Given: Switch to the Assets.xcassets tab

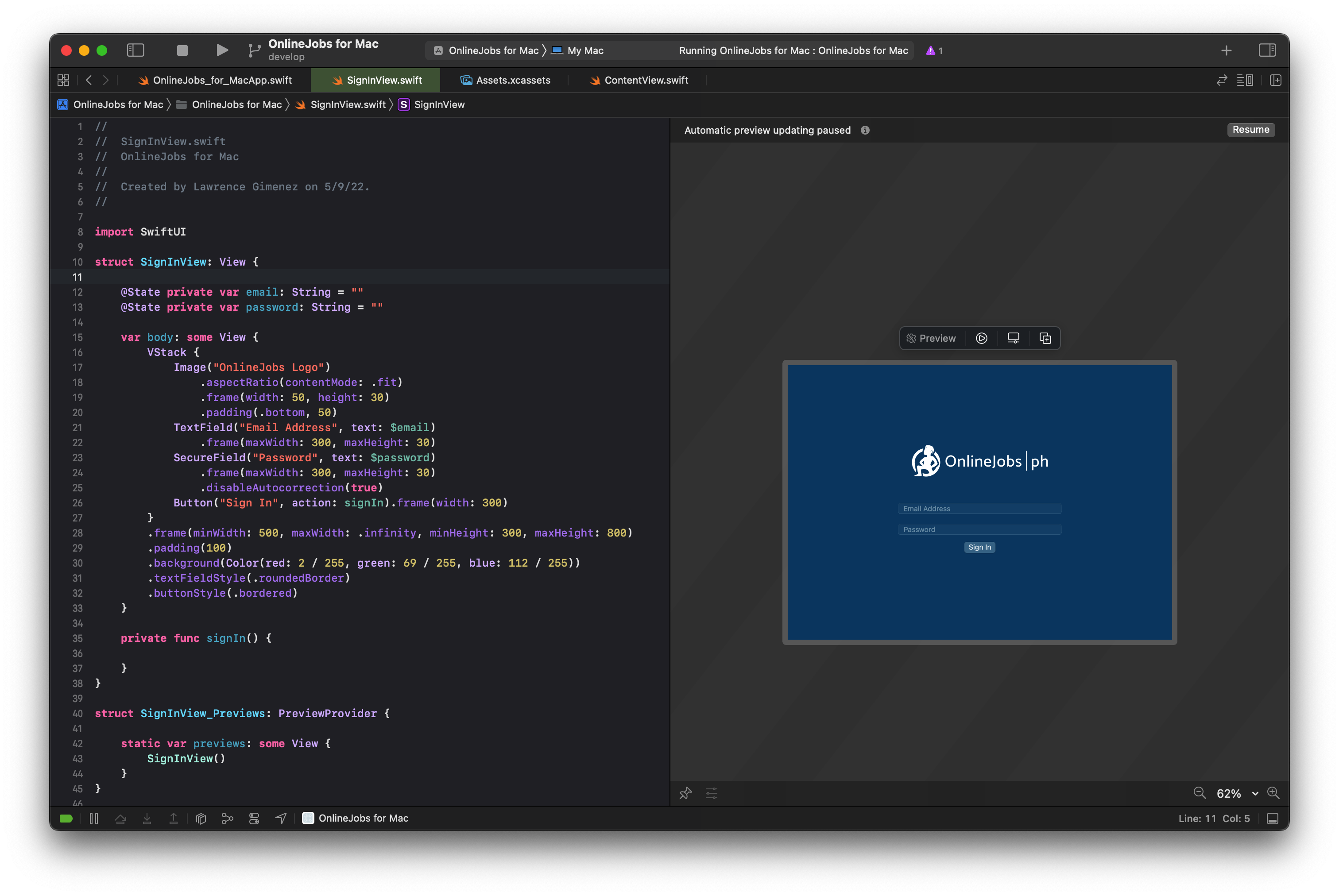Looking at the screenshot, I should coord(513,80).
